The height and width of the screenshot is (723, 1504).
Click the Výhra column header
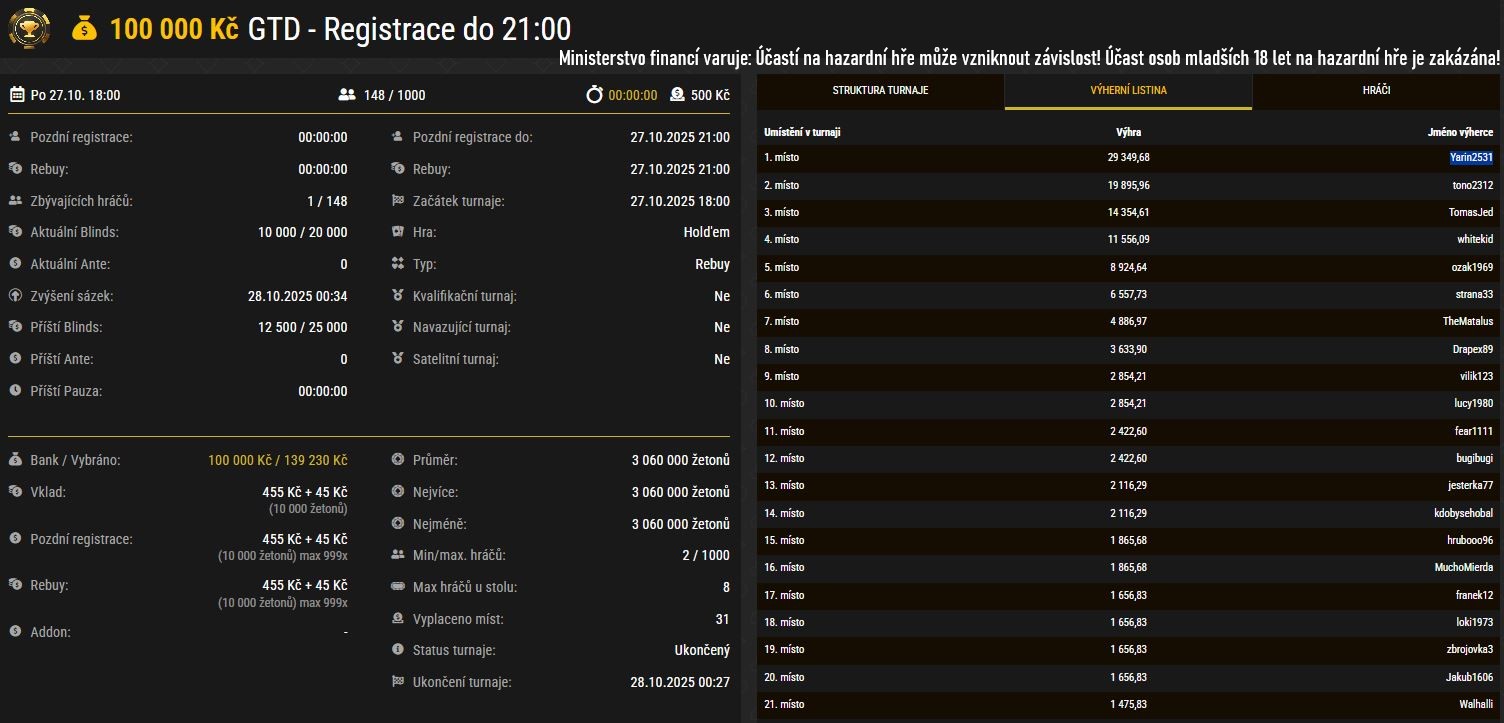coord(1128,132)
